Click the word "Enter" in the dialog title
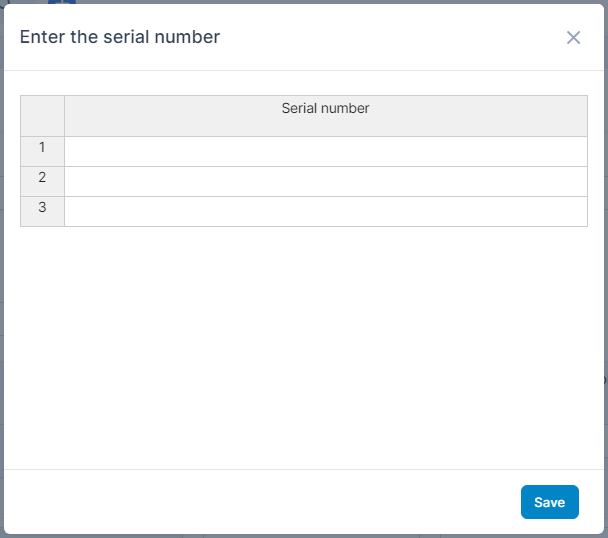Viewport: 608px width, 538px height. (x=39, y=37)
